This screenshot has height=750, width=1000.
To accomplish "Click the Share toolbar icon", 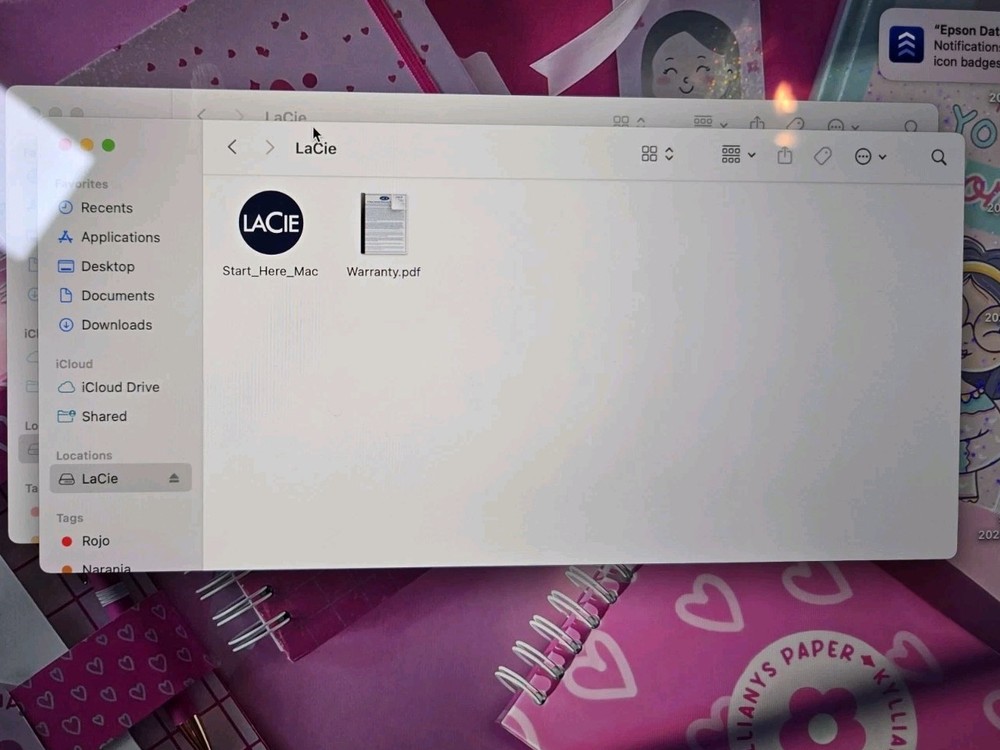I will 784,155.
